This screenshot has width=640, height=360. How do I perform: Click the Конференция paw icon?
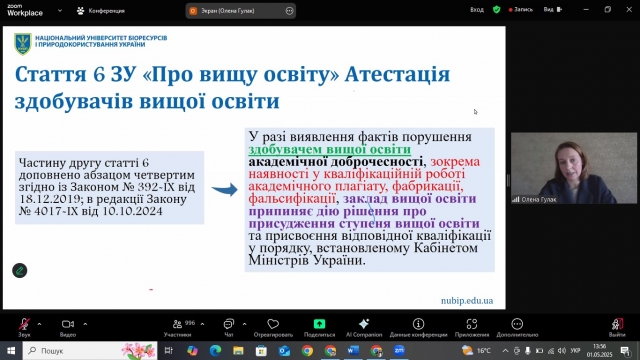point(80,11)
